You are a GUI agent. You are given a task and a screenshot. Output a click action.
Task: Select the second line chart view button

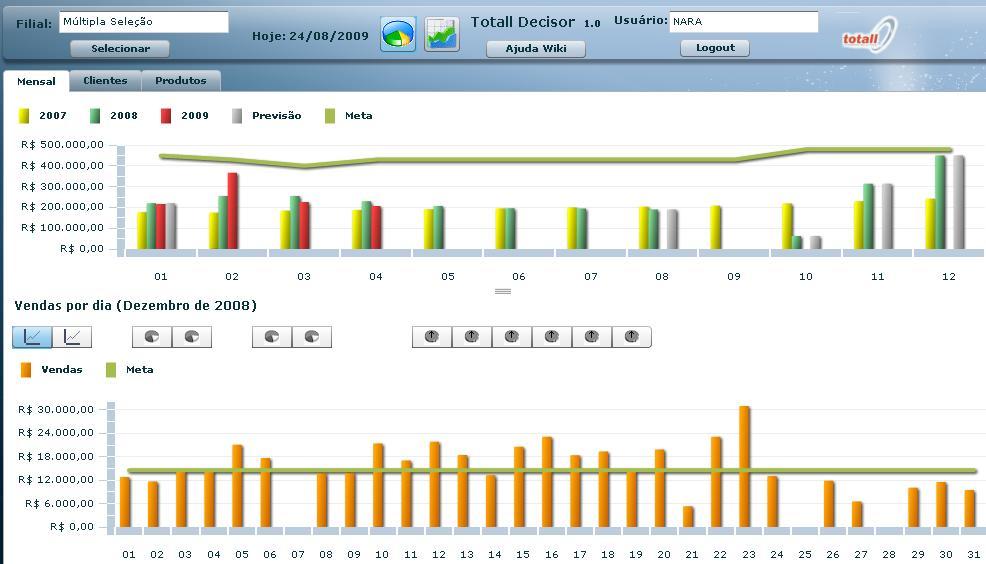coord(72,337)
